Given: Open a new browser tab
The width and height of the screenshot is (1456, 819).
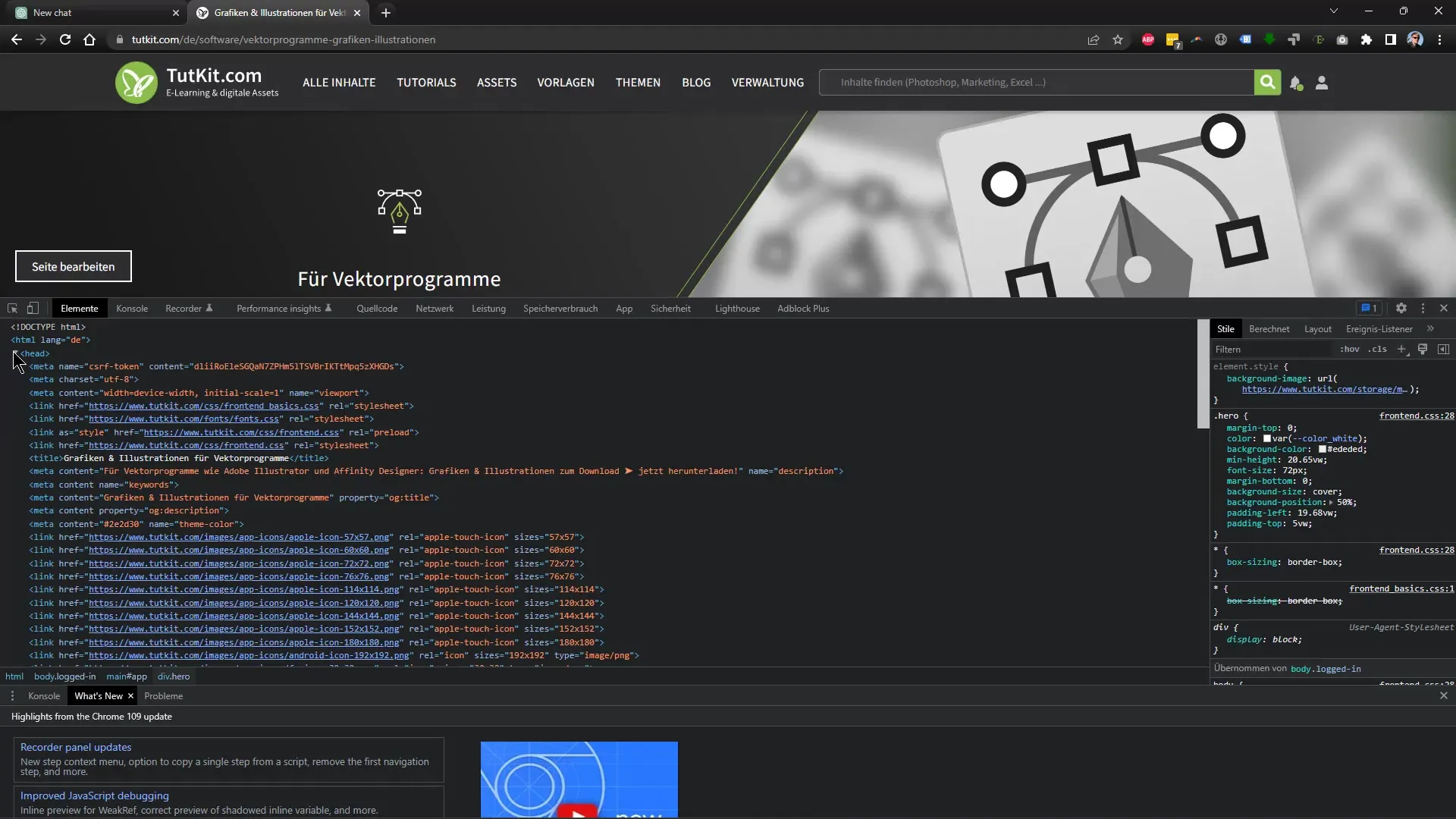Looking at the screenshot, I should click(x=386, y=12).
